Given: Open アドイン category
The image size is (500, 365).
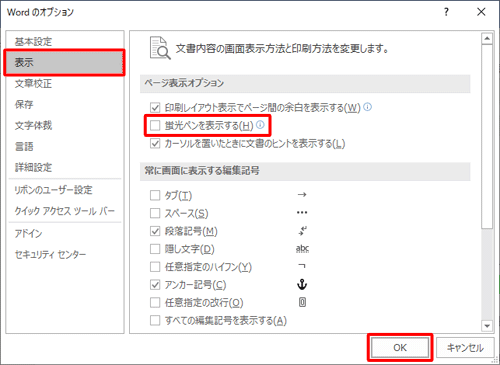Looking at the screenshot, I should [x=28, y=234].
